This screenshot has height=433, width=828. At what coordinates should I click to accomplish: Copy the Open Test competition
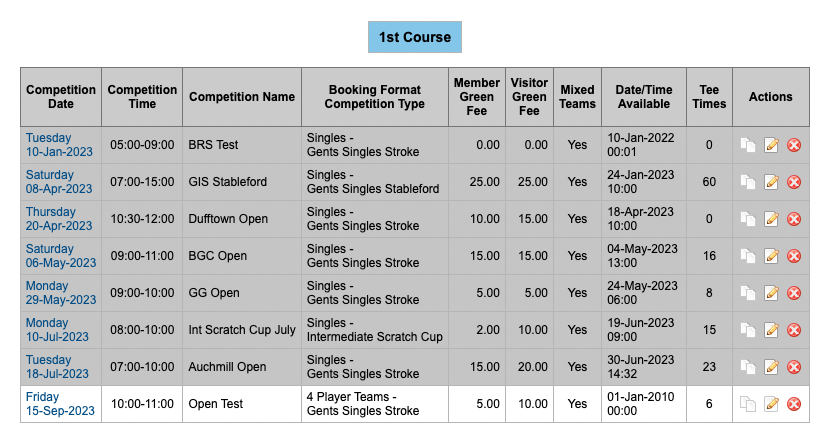(x=748, y=404)
